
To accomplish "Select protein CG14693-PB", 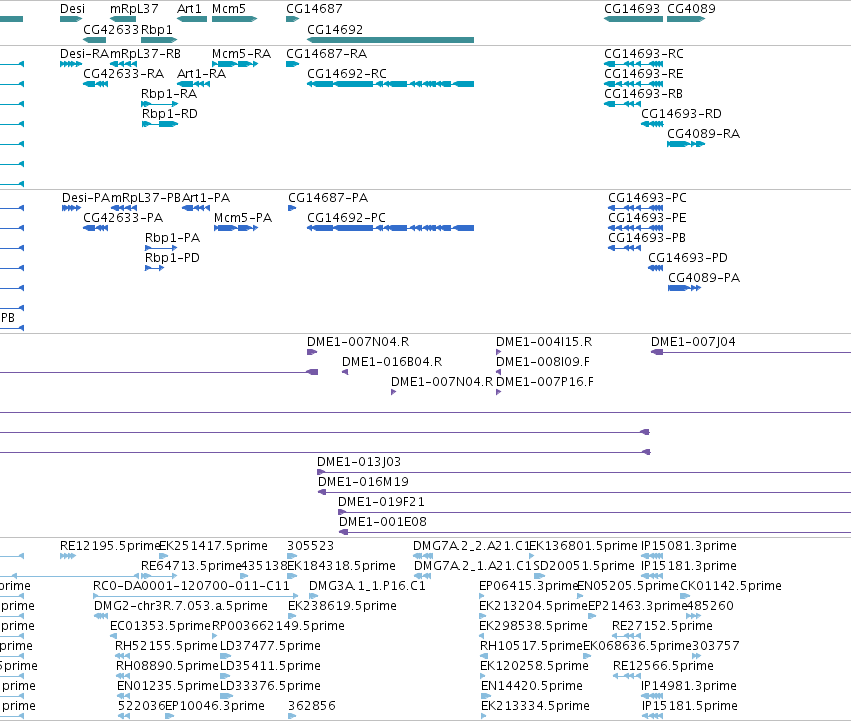I will [x=646, y=238].
